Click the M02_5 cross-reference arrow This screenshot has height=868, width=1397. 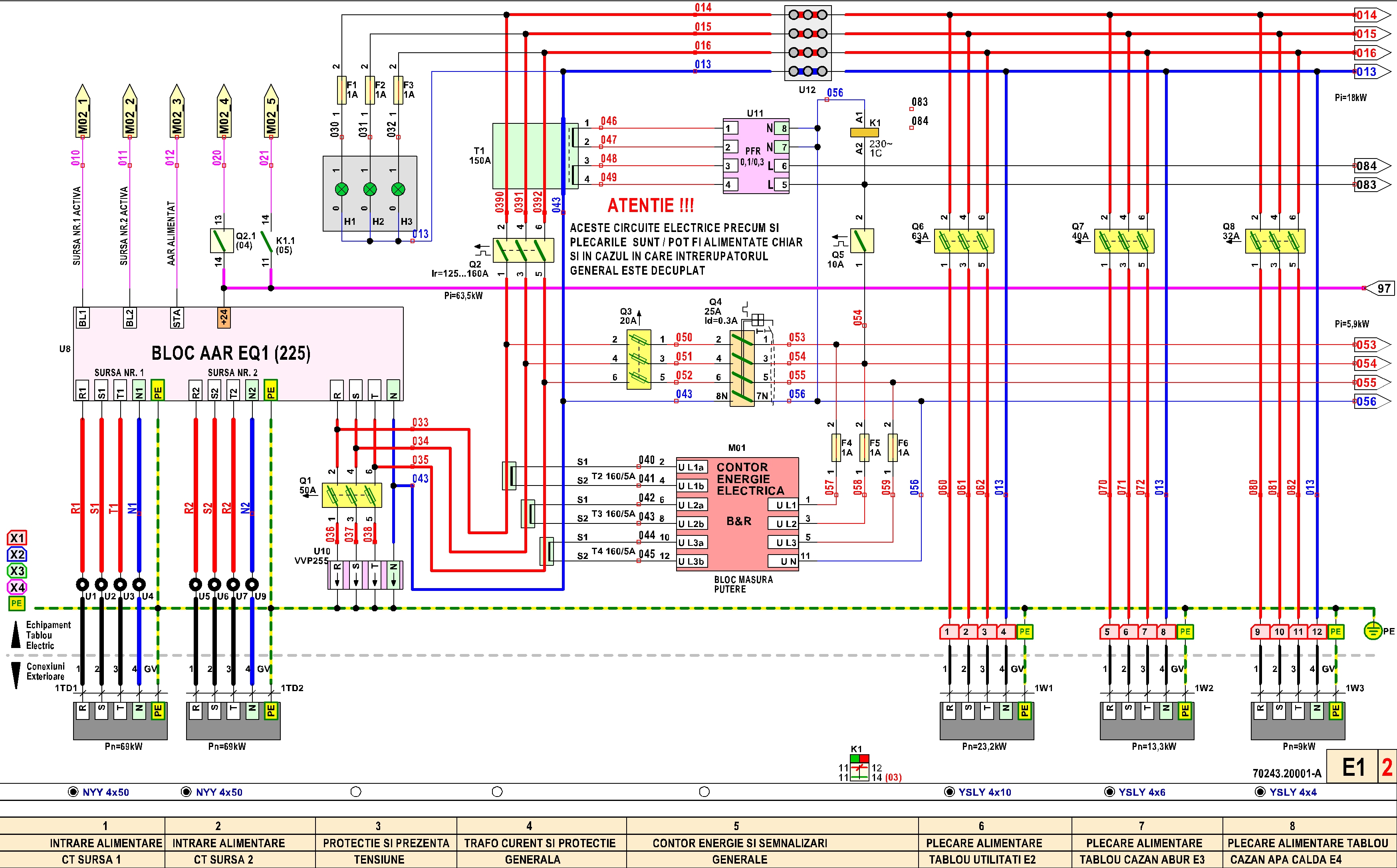click(271, 111)
